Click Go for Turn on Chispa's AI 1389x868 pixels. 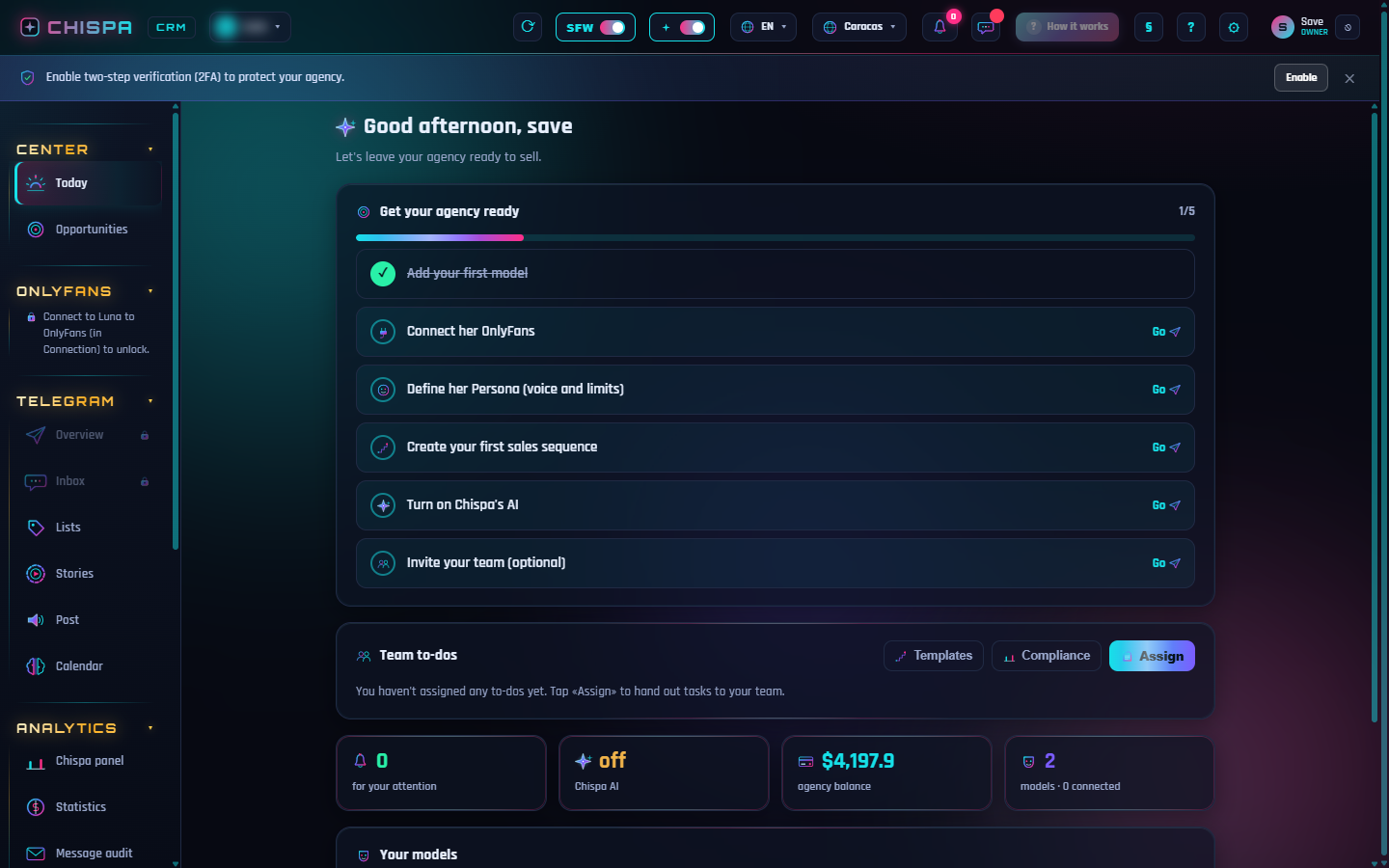1166,505
